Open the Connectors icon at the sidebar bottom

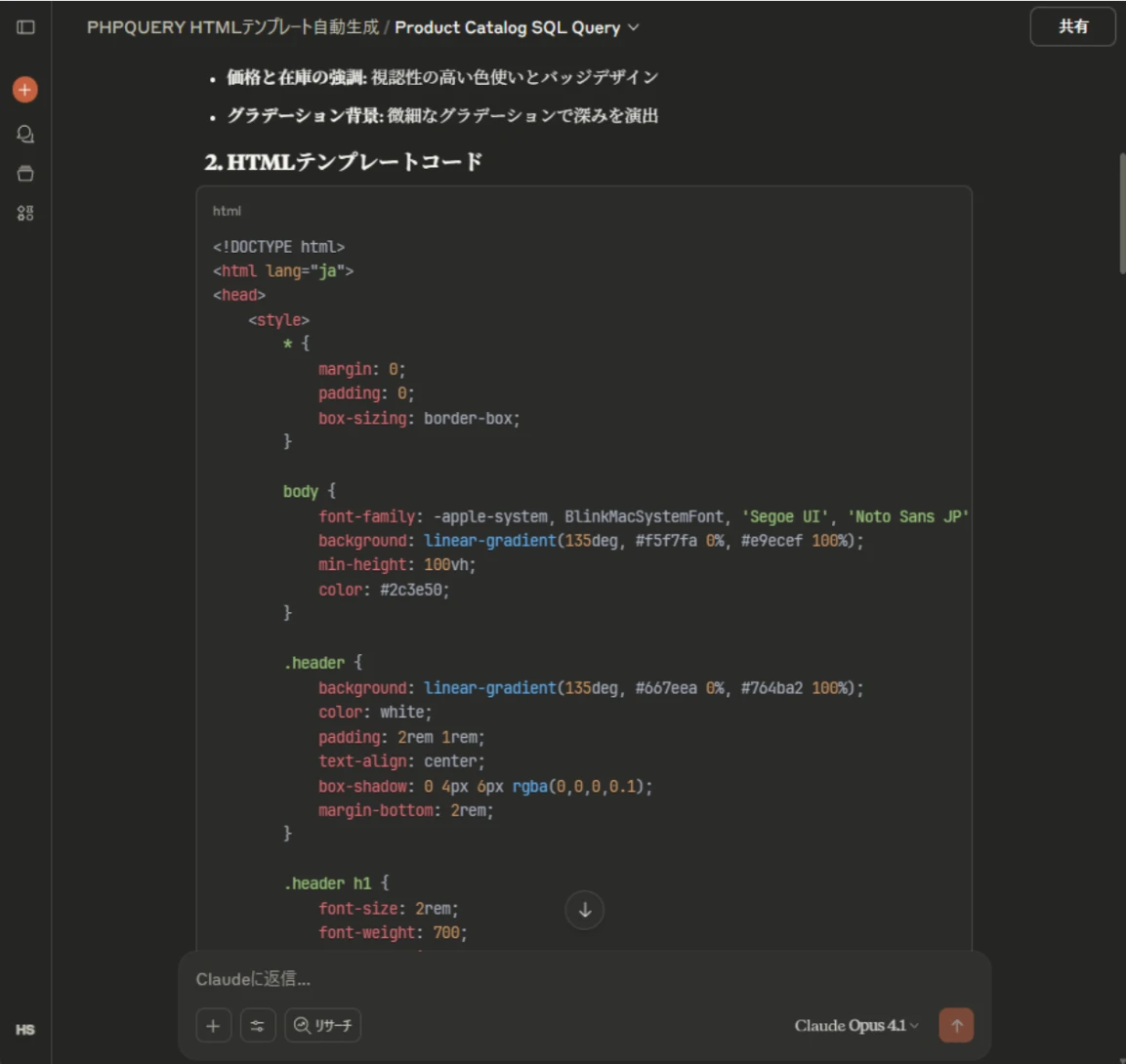(25, 214)
